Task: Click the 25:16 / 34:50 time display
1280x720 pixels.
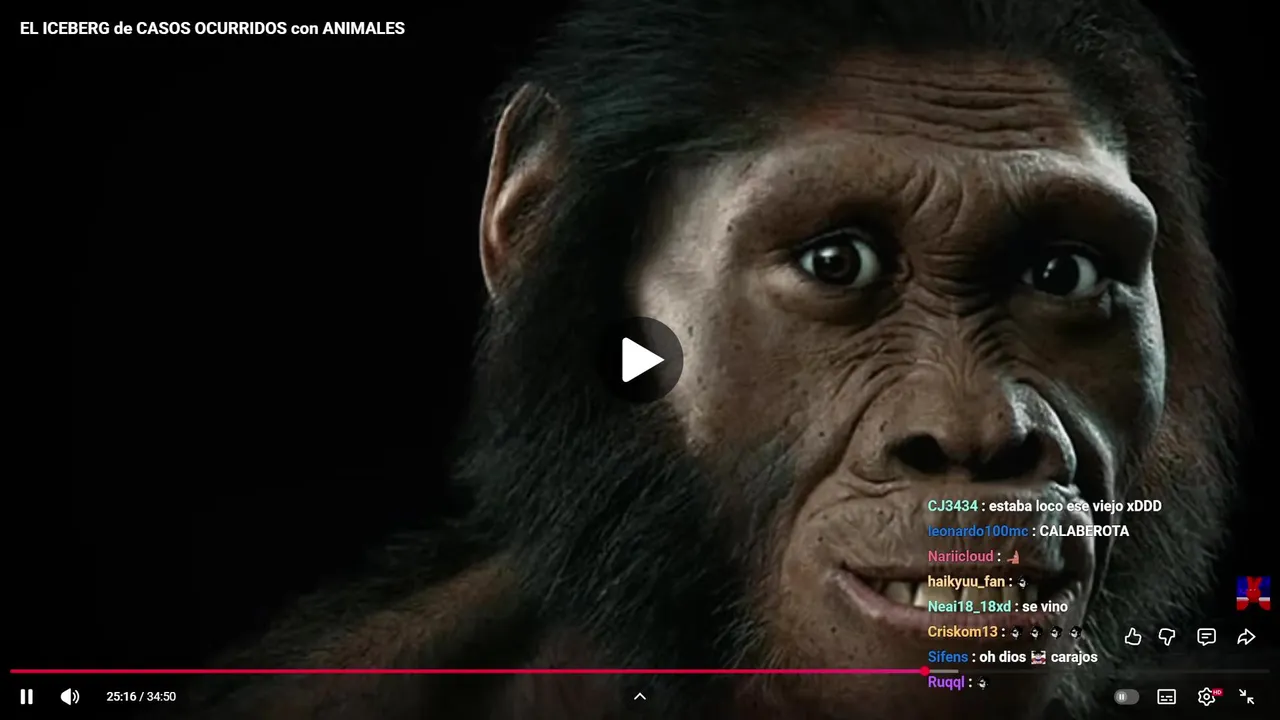Action: click(141, 697)
